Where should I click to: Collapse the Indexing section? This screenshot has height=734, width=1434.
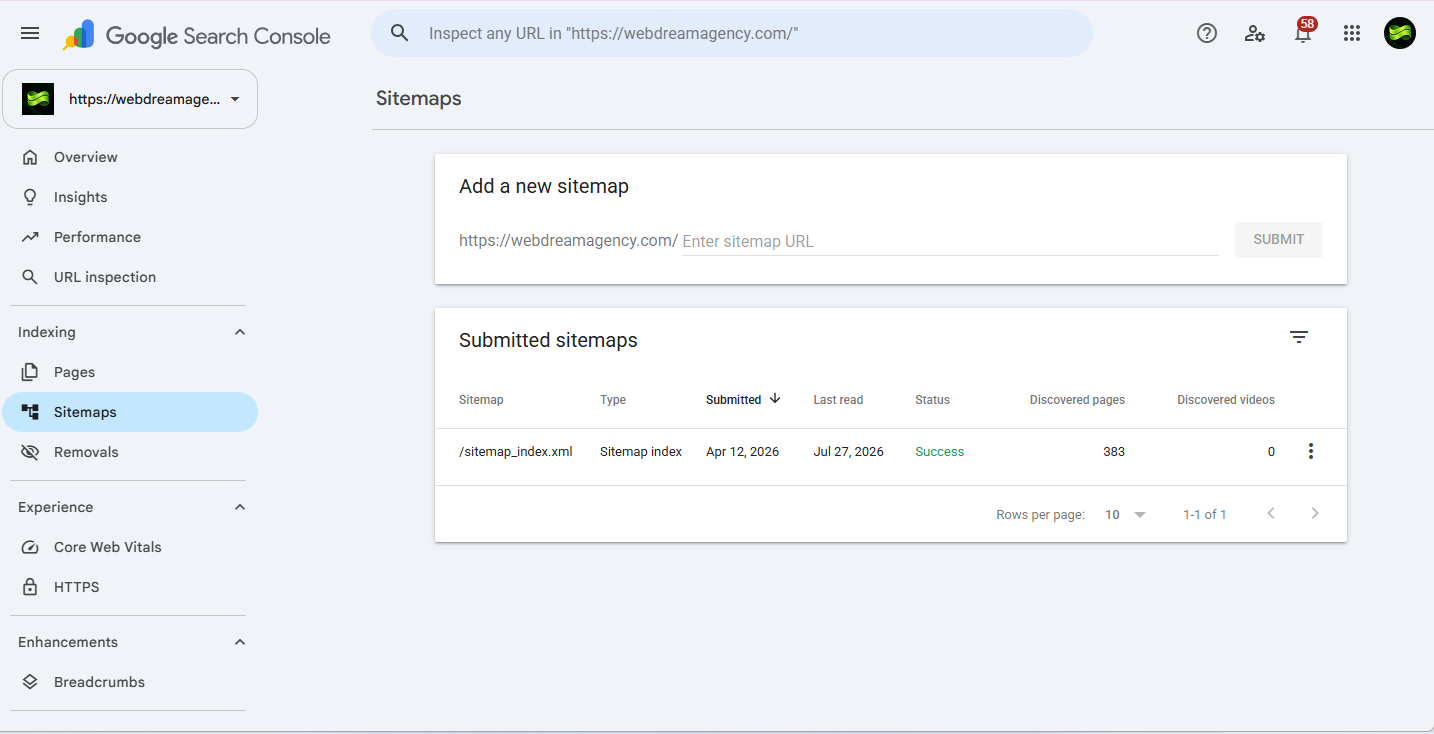click(240, 332)
